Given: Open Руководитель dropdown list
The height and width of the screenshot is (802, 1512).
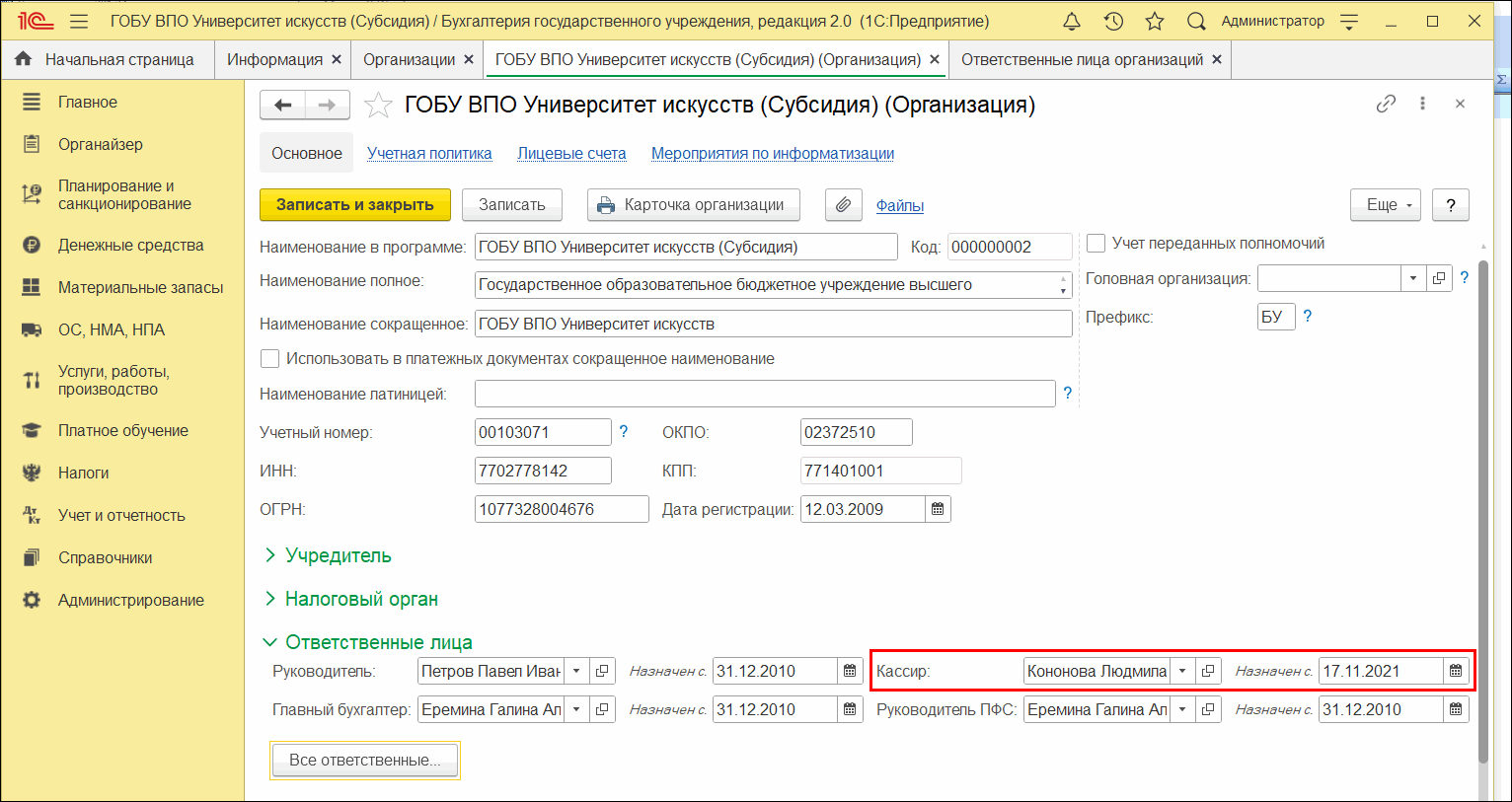Looking at the screenshot, I should click(x=576, y=671).
